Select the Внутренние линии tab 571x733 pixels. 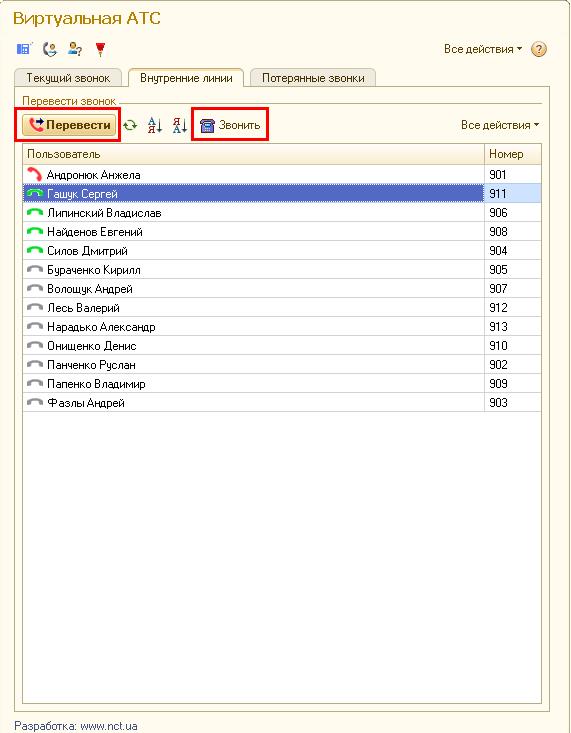[186, 78]
